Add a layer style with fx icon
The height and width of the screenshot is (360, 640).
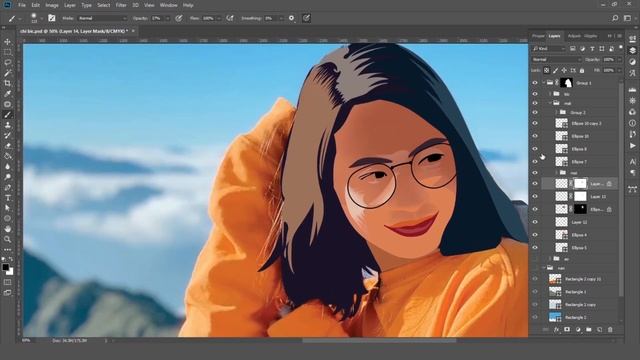[556, 329]
